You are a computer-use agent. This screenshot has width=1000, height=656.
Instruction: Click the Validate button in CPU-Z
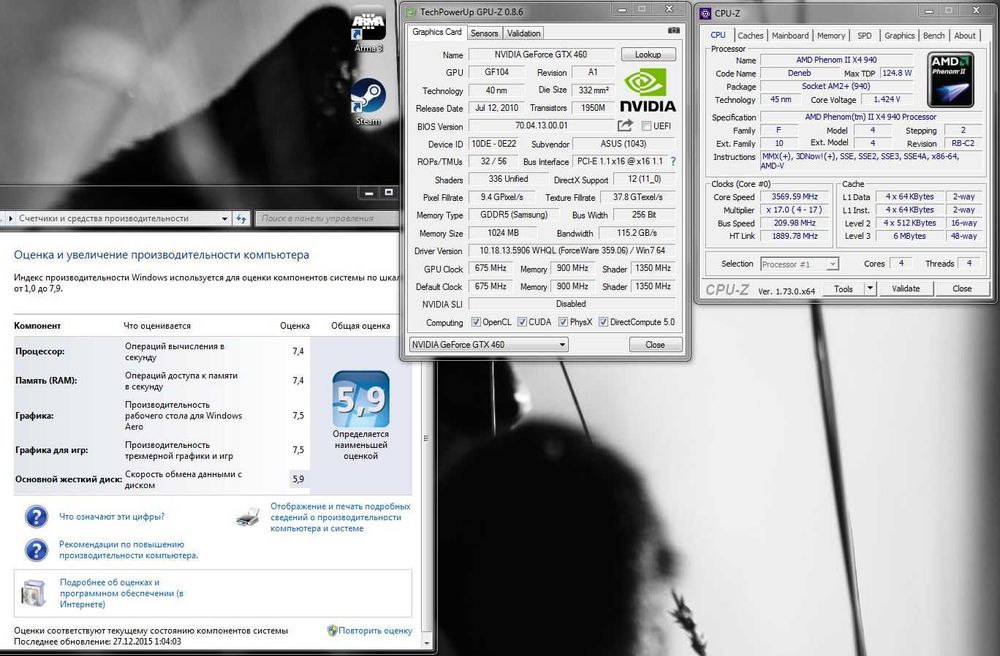point(906,289)
